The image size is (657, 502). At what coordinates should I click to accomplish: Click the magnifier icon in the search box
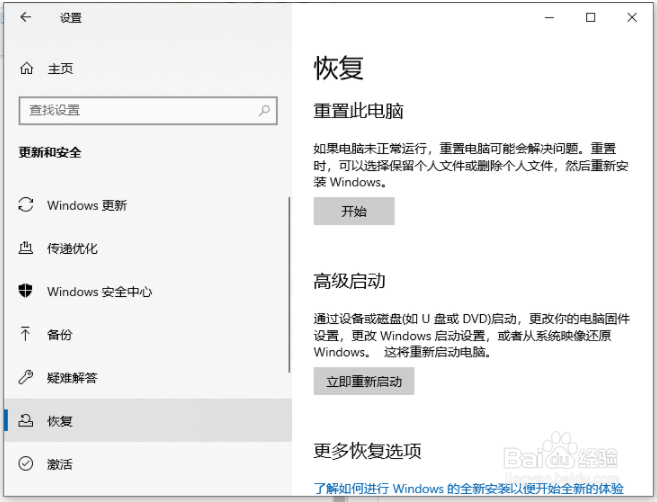pos(264,111)
